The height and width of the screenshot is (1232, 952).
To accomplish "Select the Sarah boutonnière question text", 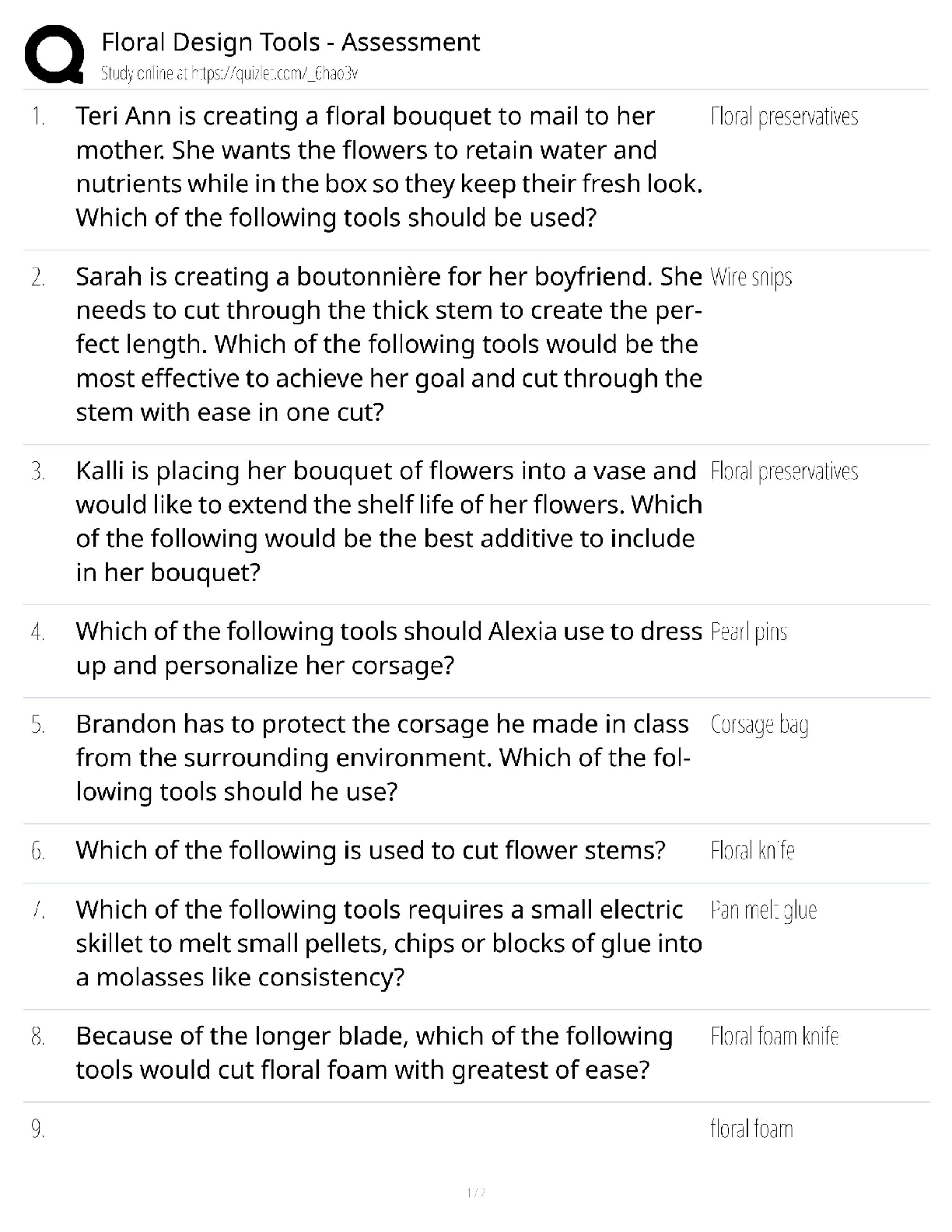I will point(389,344).
